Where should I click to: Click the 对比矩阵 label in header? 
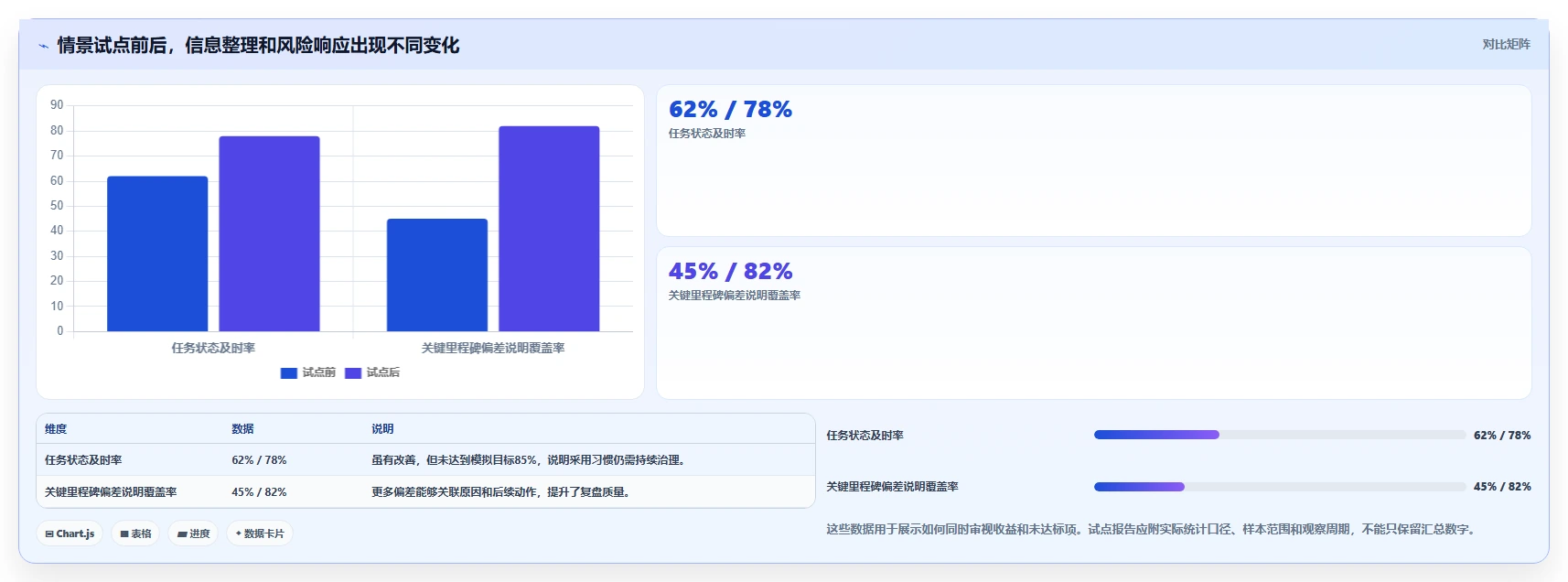1506,44
